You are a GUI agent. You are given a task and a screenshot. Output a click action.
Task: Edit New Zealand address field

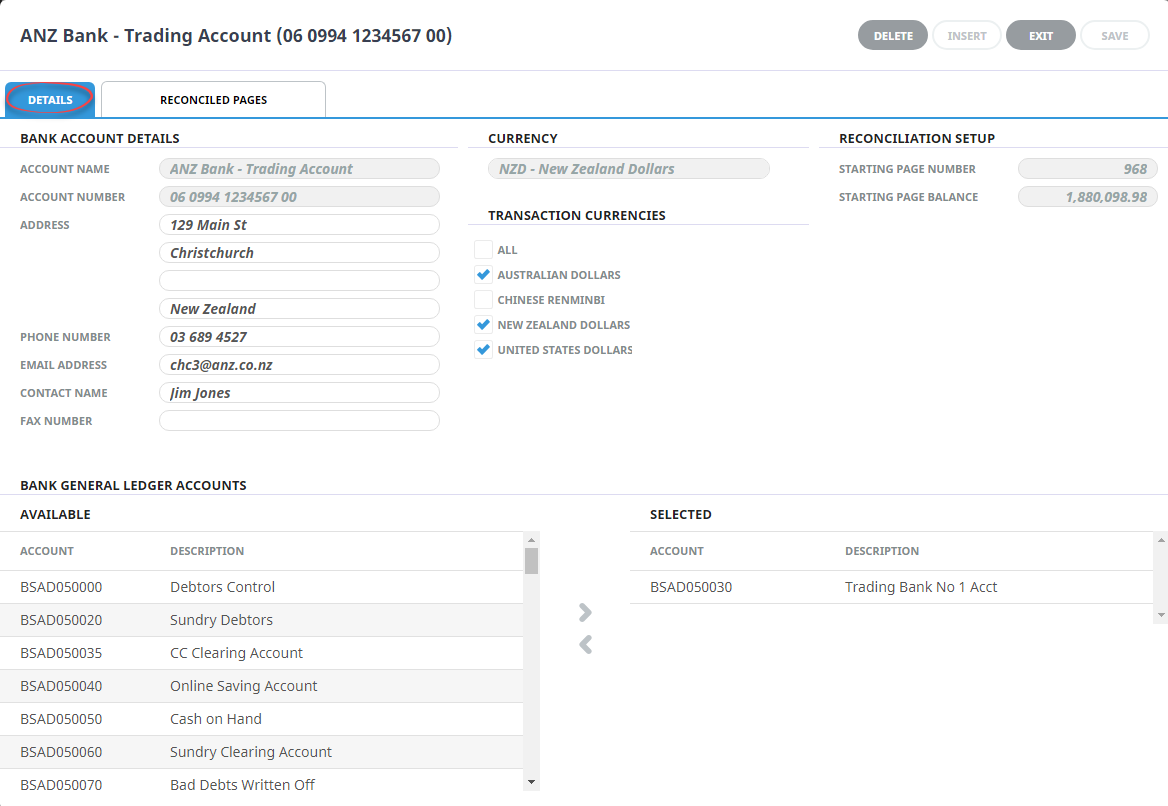pyautogui.click(x=299, y=308)
